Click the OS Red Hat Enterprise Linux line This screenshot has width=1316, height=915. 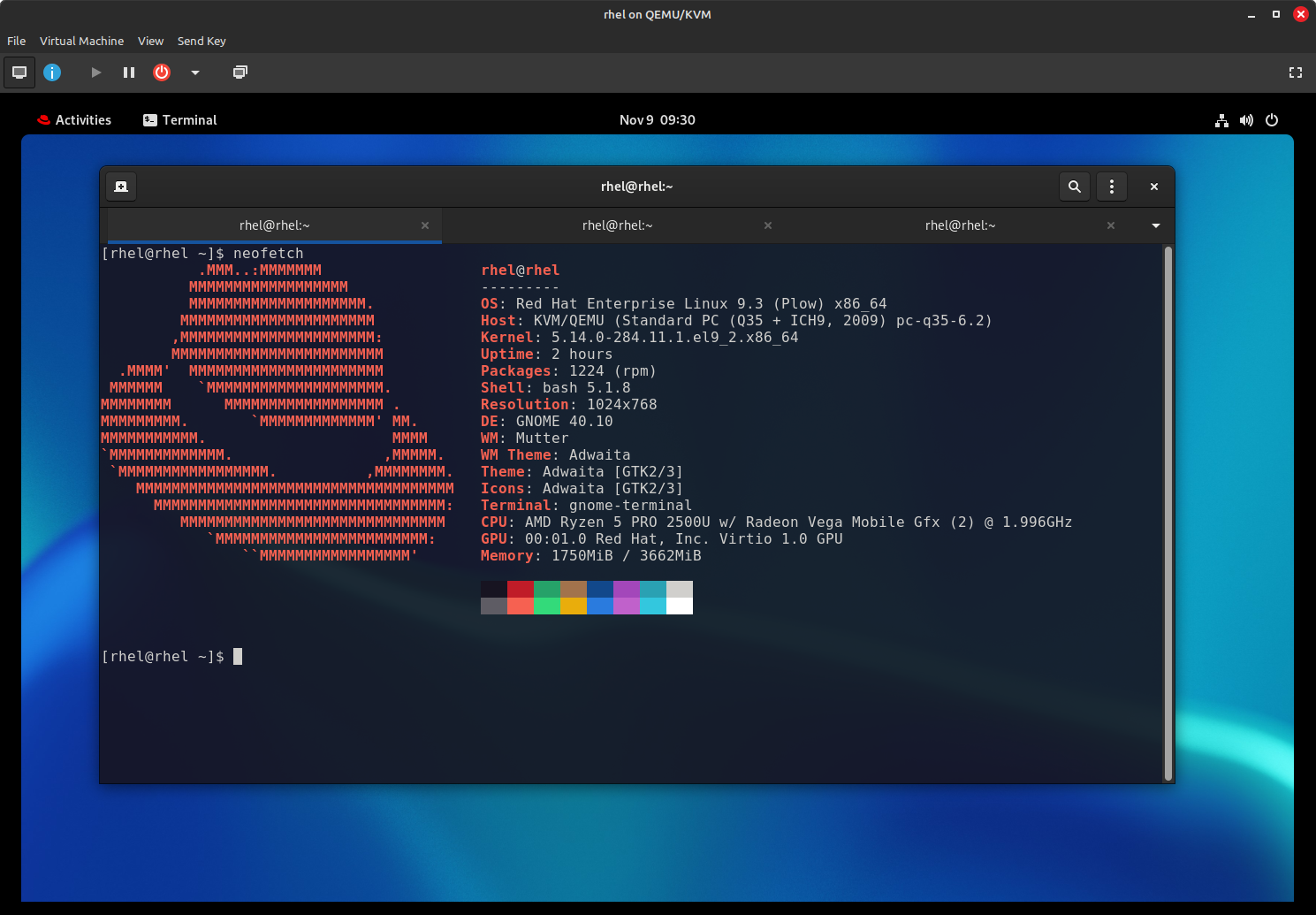coord(683,304)
